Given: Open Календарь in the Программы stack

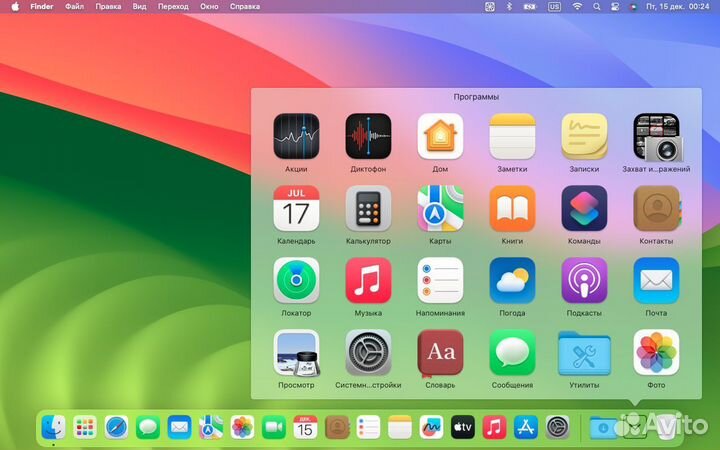Looking at the screenshot, I should 296,208.
